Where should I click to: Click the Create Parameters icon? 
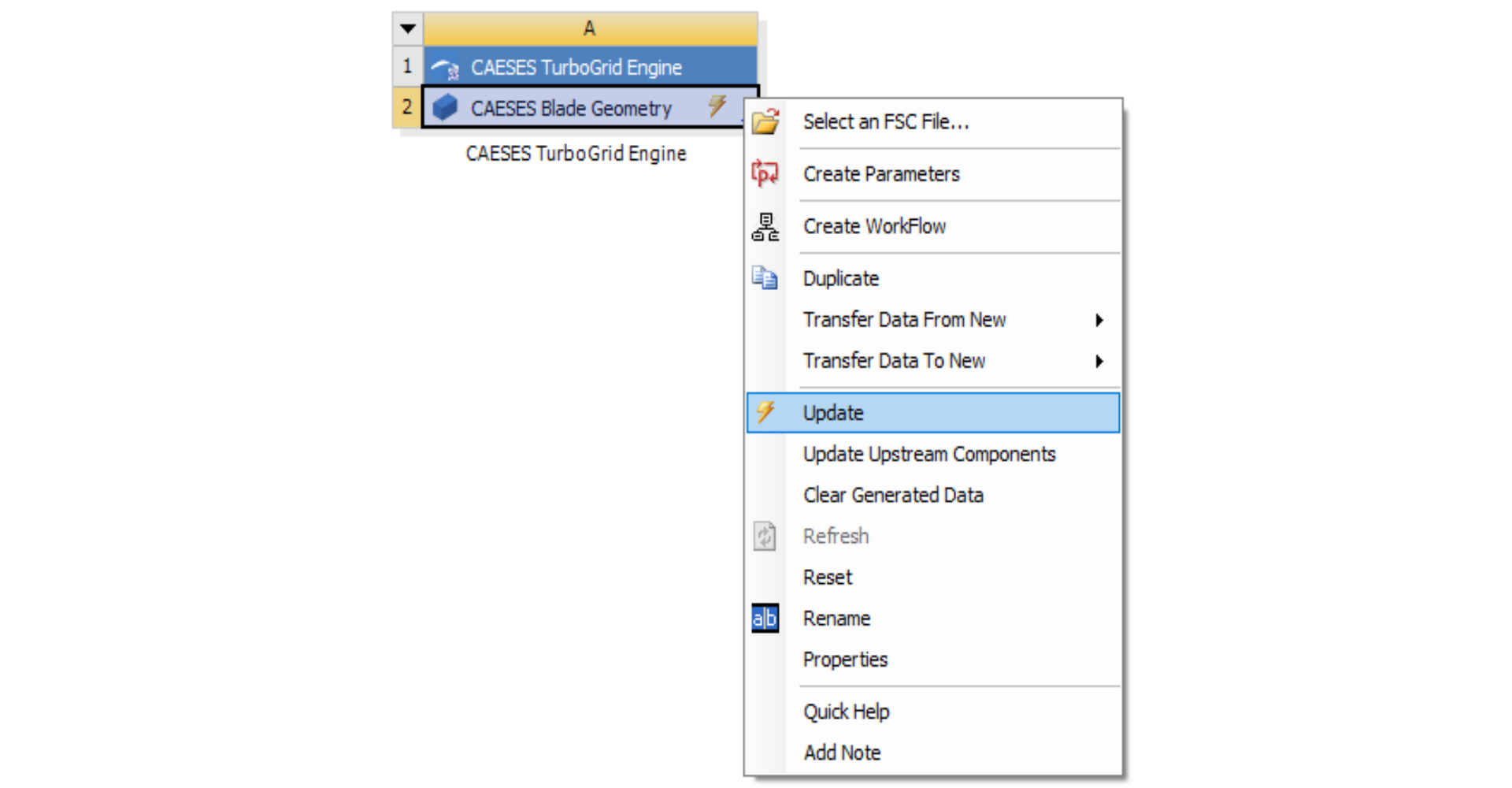[765, 173]
